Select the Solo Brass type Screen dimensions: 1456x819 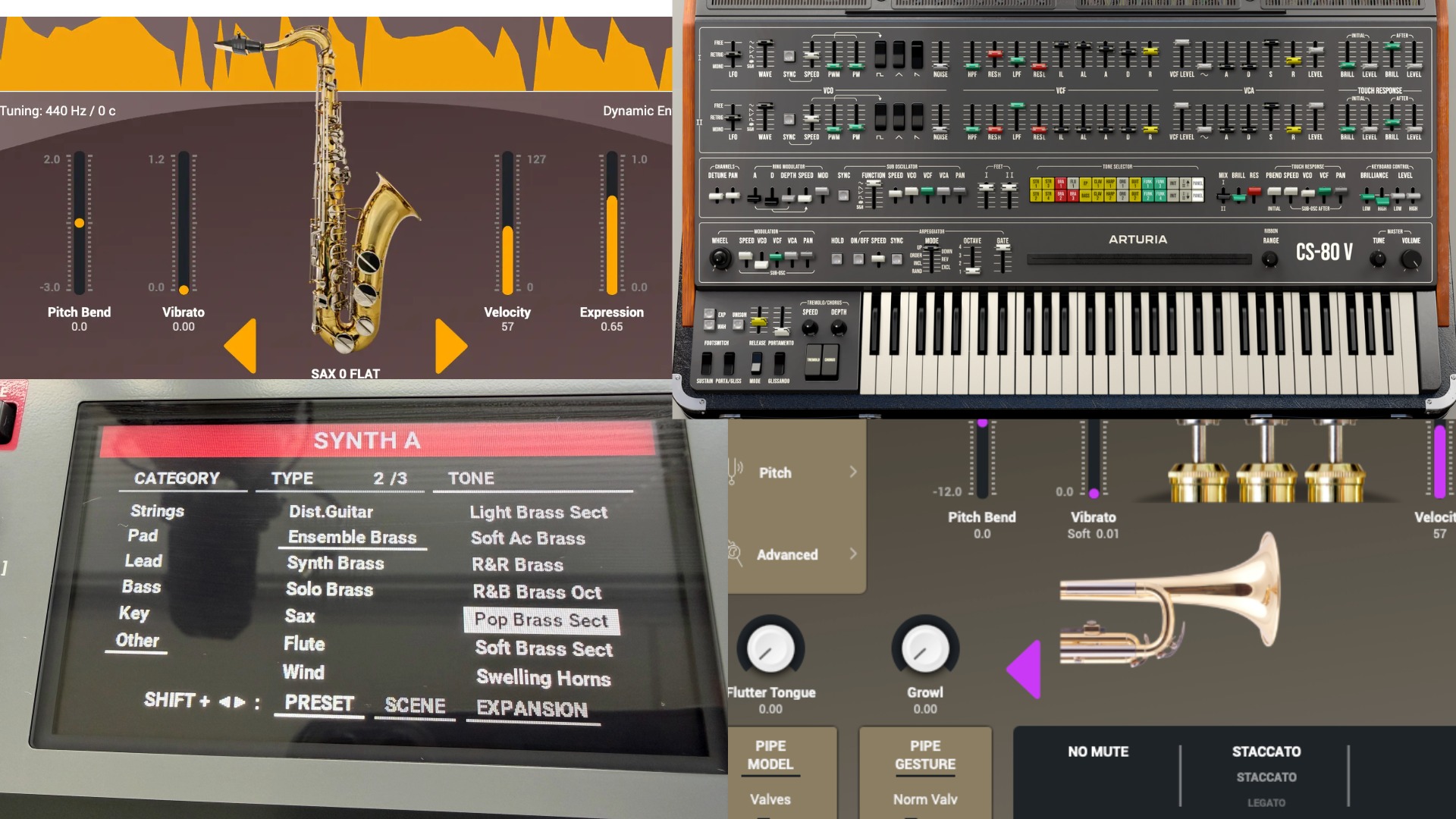pos(329,590)
